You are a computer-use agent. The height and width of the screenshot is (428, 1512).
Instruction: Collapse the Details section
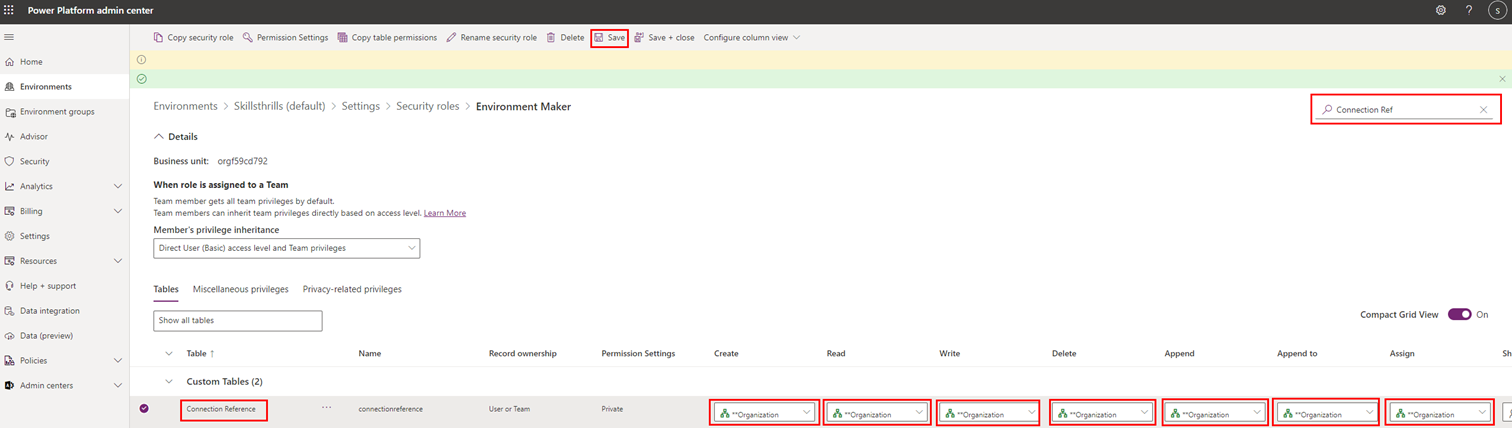(x=158, y=137)
